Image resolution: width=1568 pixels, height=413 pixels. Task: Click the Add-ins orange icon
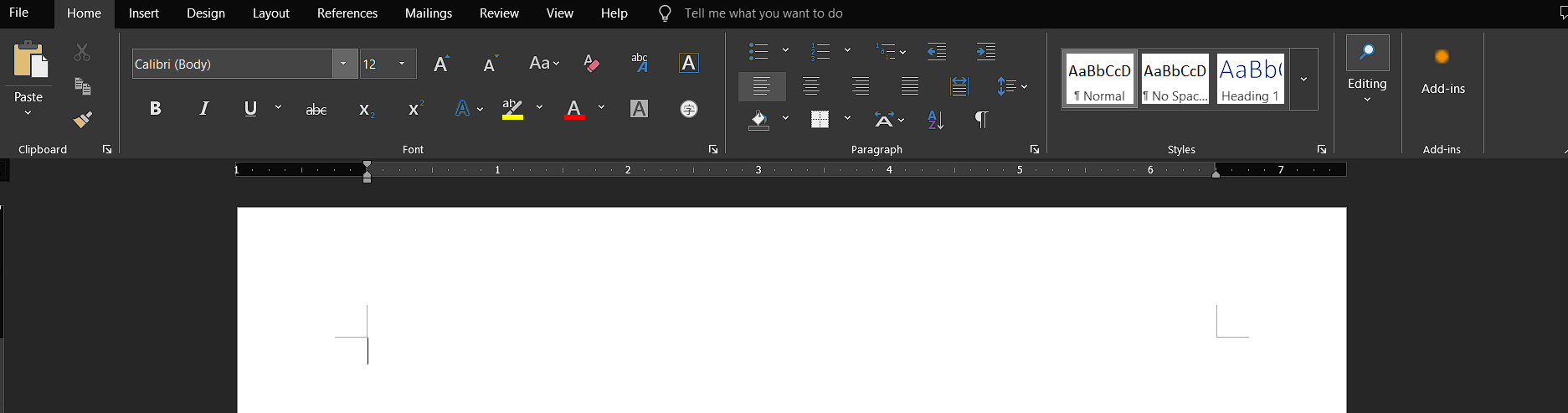pyautogui.click(x=1442, y=56)
